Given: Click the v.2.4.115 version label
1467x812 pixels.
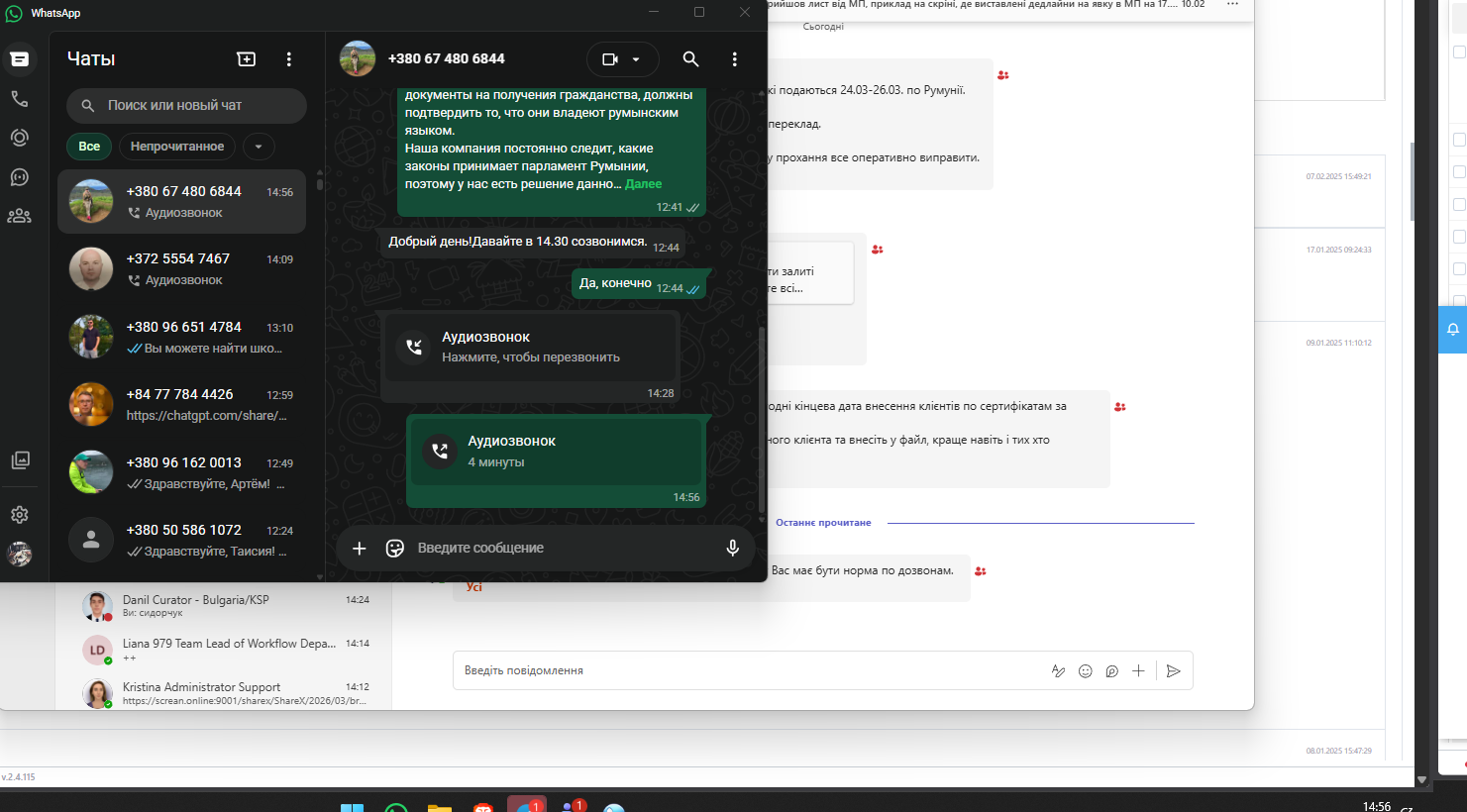Looking at the screenshot, I should click(18, 777).
